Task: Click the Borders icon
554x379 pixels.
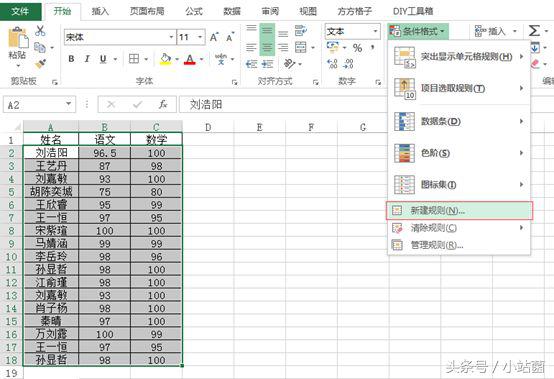Action: click(134, 59)
